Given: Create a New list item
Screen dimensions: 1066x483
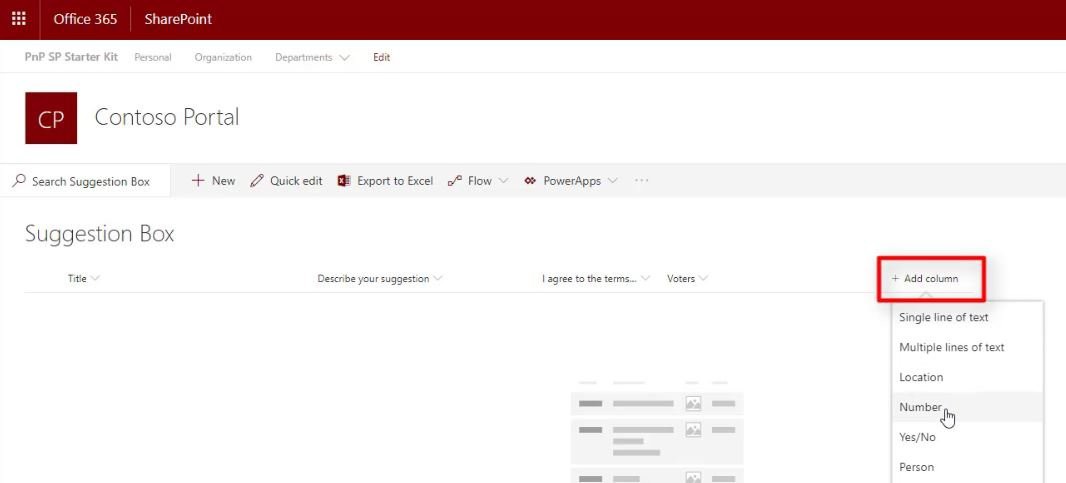Looking at the screenshot, I should click(x=213, y=181).
